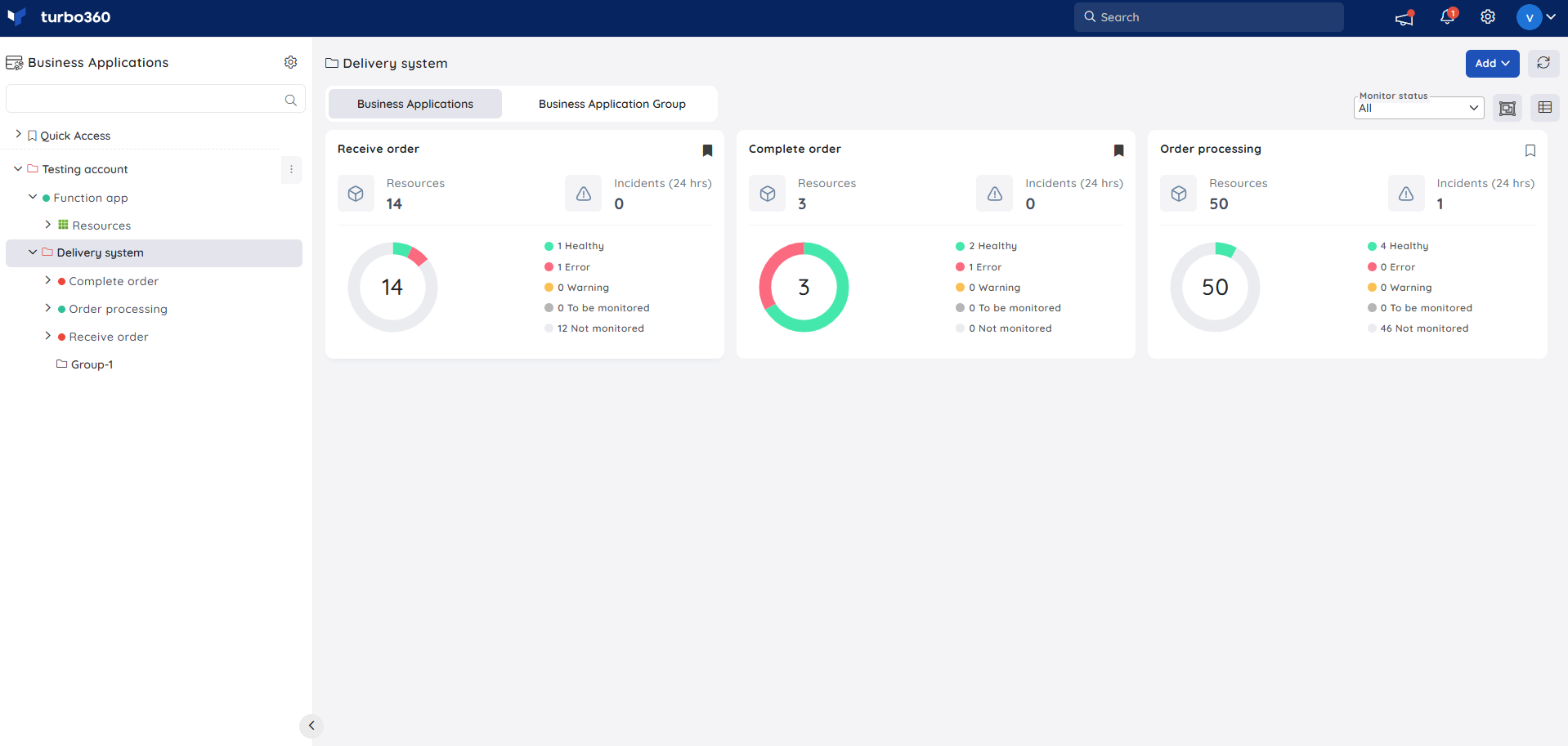Select Resources grid item in the tree
This screenshot has height=746, width=1568.
pos(95,226)
